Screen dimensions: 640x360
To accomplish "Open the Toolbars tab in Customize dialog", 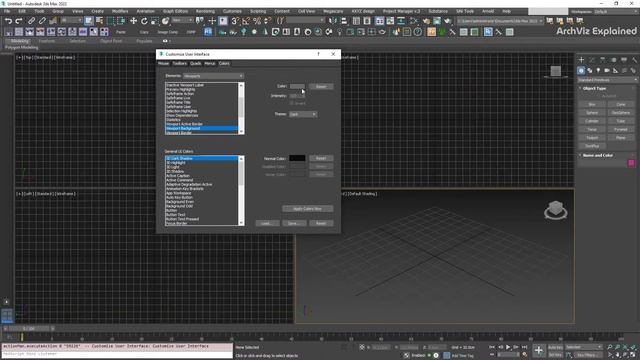I will tap(179, 64).
